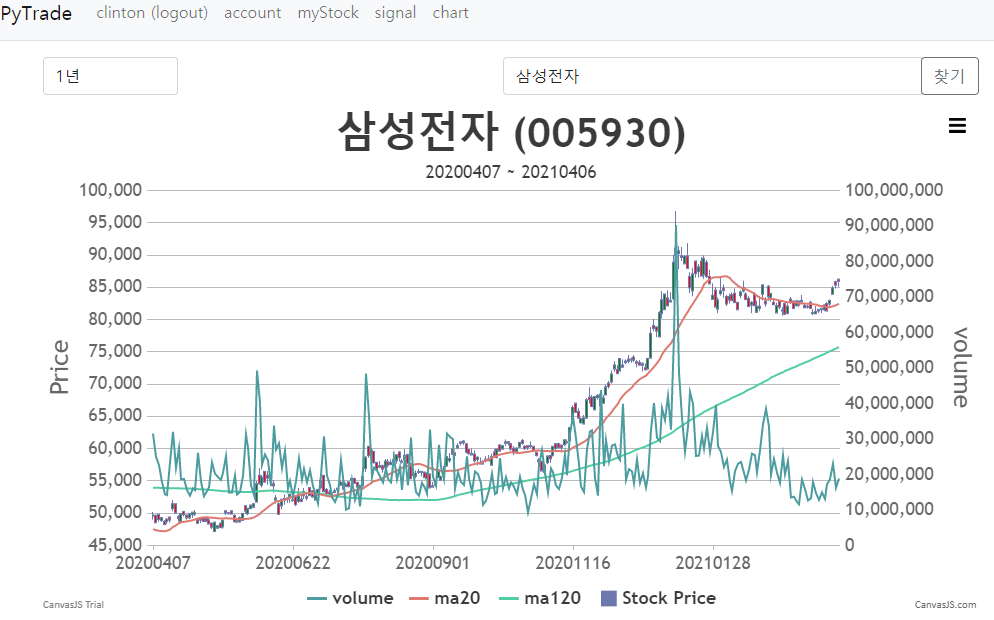Open the signal menu item
Viewport: 994px width, 620px height.
(x=395, y=13)
